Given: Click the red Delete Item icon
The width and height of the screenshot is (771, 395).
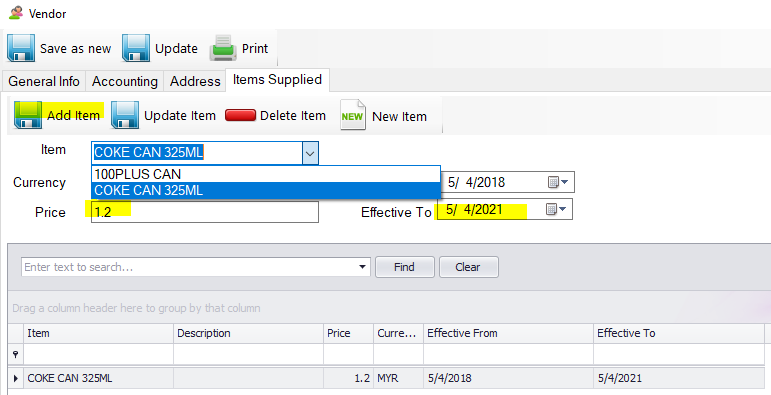Looking at the screenshot, I should tap(240, 115).
